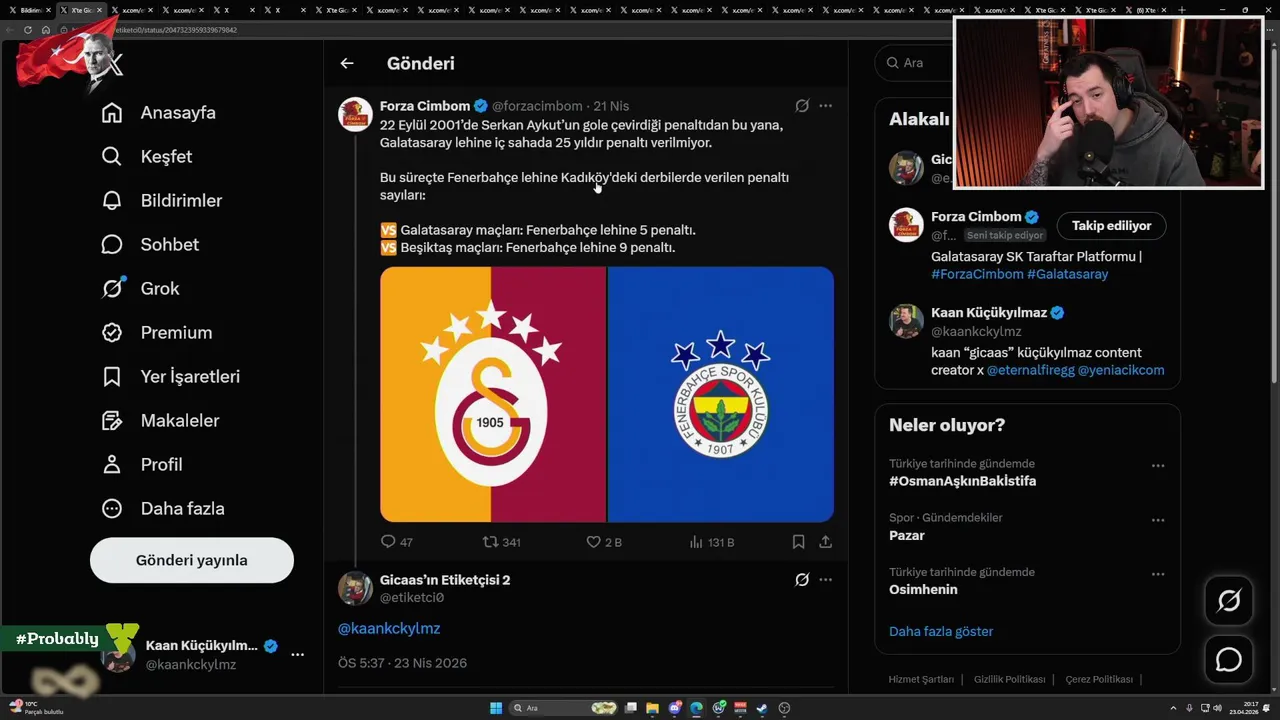Open Keşfet search page

147,157
